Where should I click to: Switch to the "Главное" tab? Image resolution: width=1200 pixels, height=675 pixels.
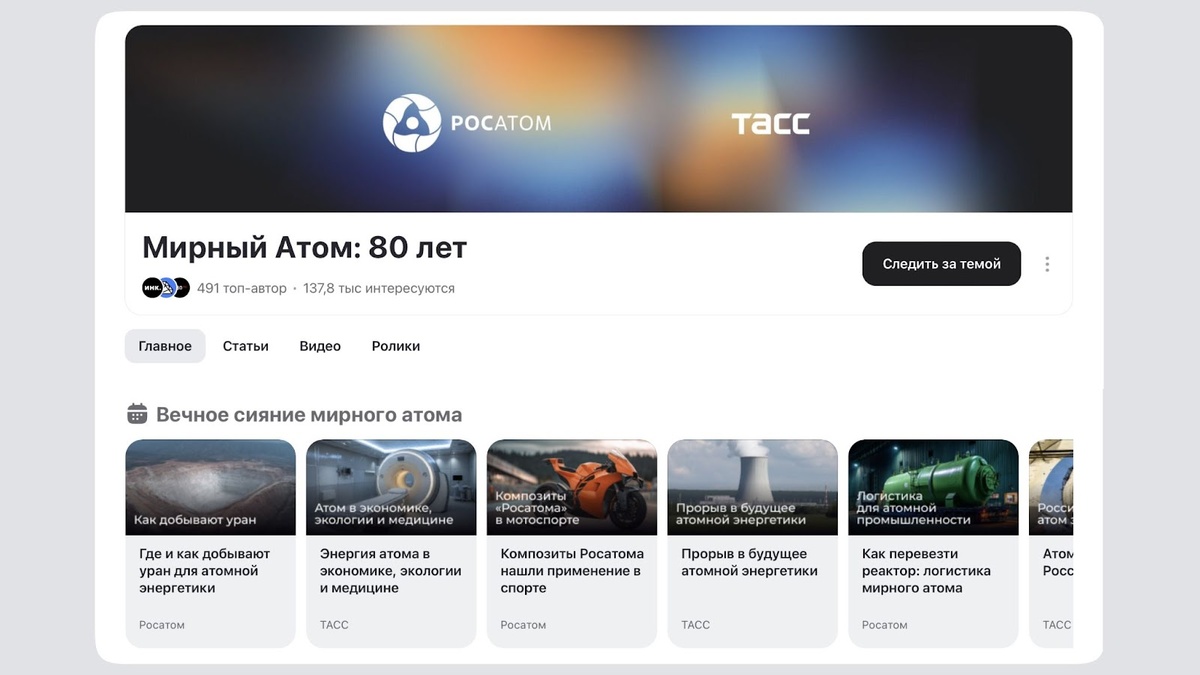click(165, 346)
